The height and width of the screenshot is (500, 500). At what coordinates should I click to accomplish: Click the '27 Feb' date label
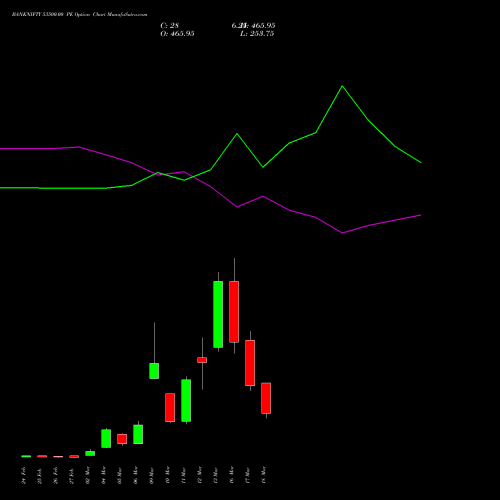pos(72,475)
